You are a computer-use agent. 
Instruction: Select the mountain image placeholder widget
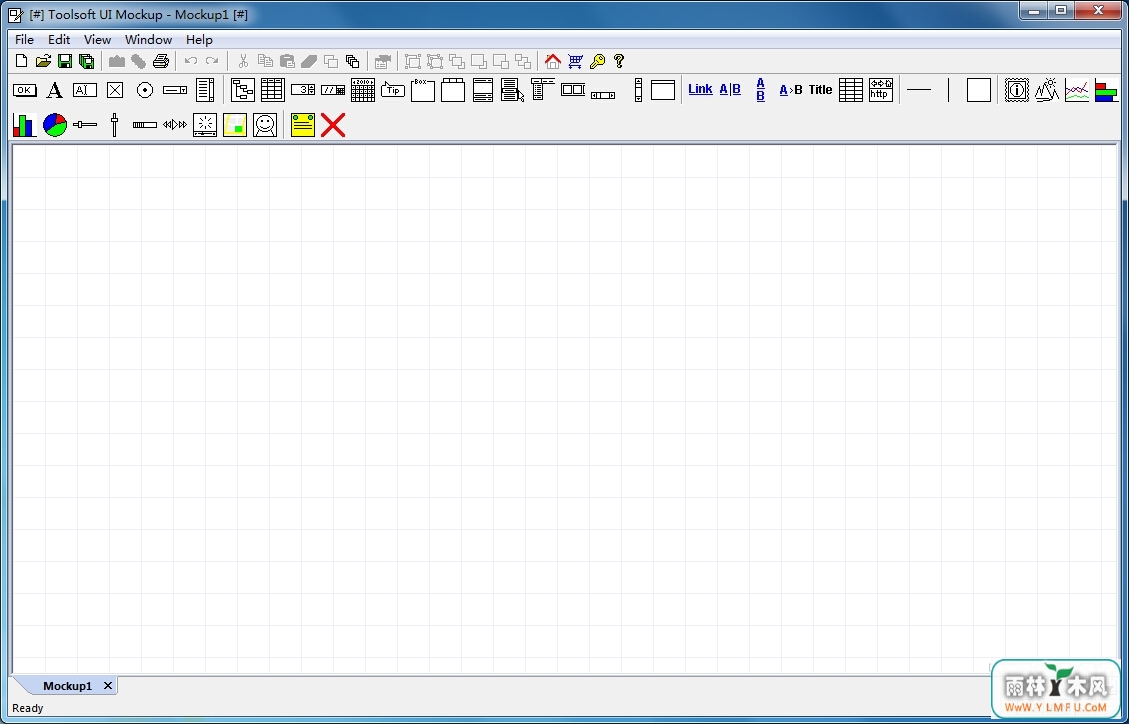pos(1047,90)
